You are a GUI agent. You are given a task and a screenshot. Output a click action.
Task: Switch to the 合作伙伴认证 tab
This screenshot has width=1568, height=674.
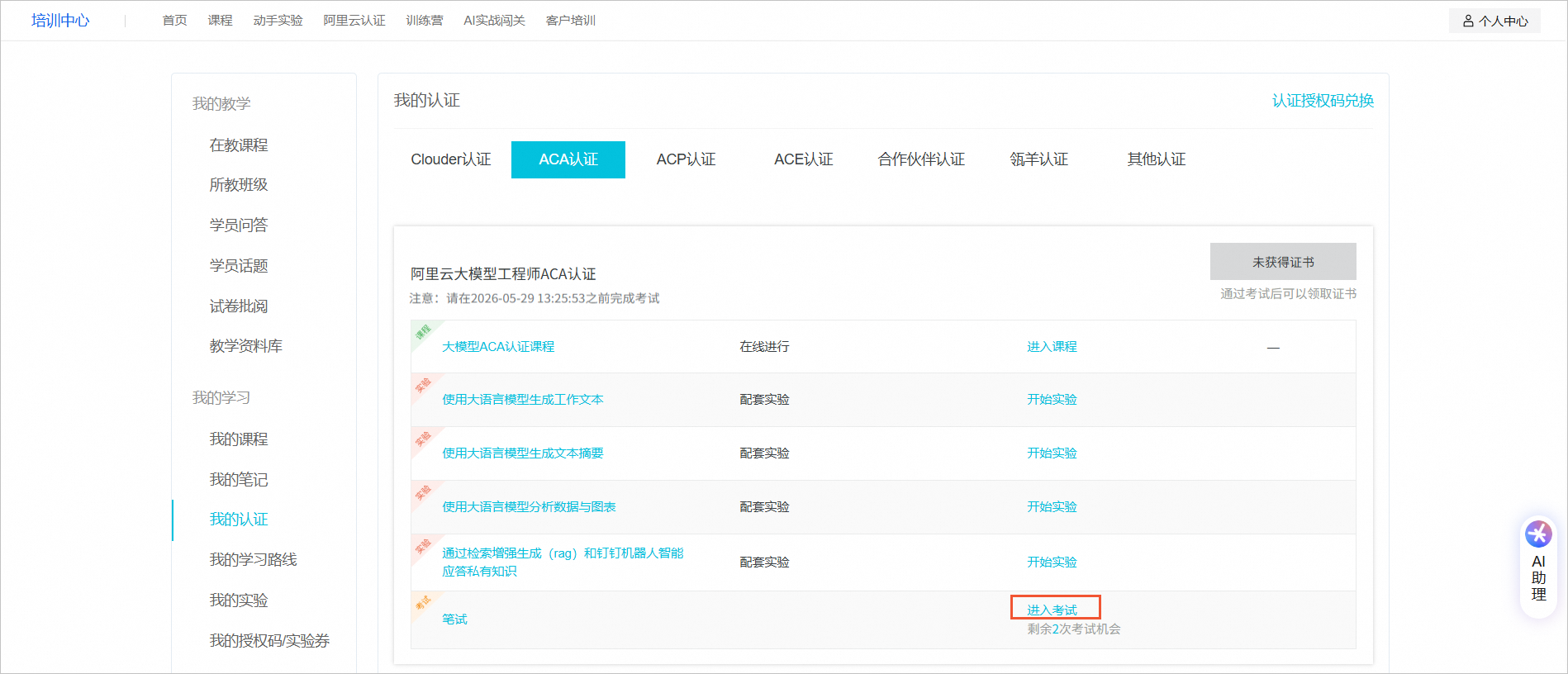921,159
